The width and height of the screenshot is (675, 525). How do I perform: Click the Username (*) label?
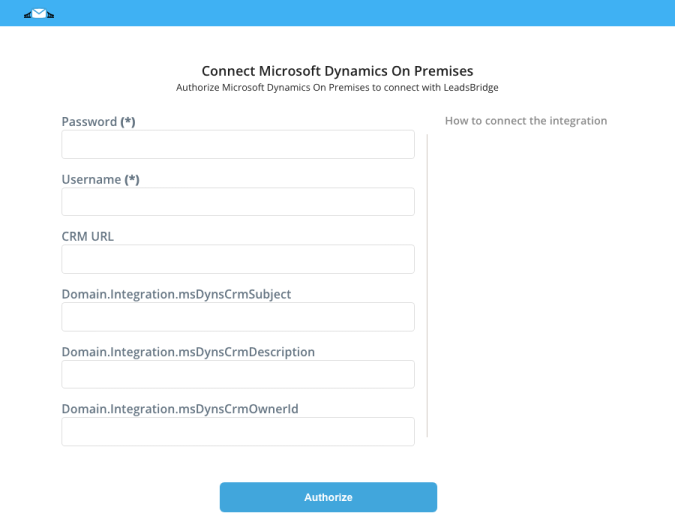100,179
